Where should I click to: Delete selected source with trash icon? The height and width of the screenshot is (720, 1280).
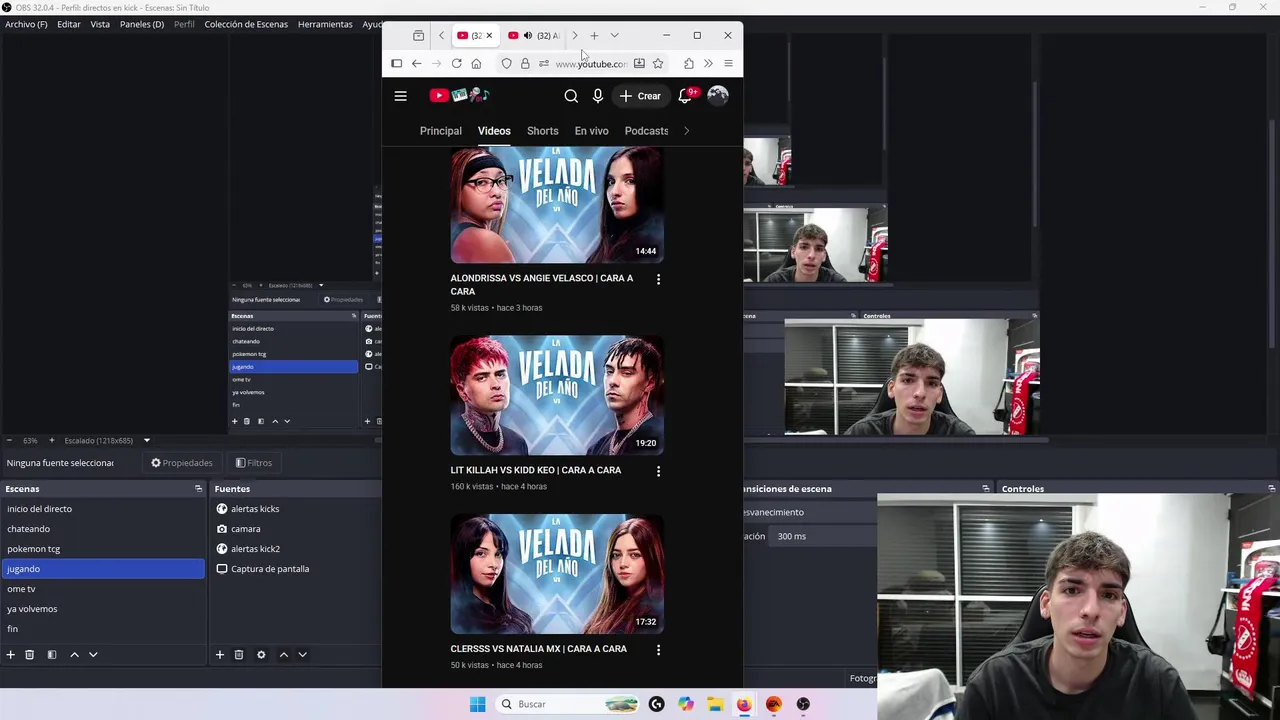(239, 655)
